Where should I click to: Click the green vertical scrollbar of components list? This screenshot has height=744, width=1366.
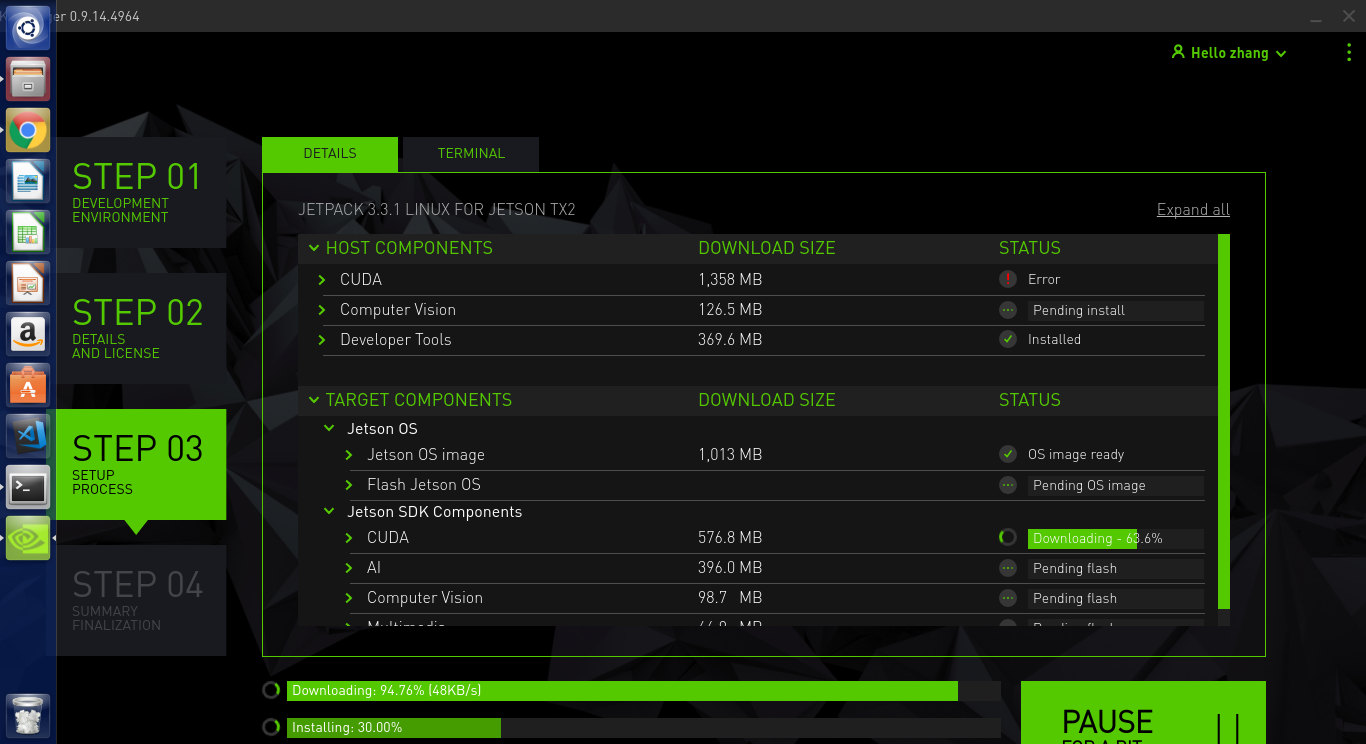pos(1224,422)
